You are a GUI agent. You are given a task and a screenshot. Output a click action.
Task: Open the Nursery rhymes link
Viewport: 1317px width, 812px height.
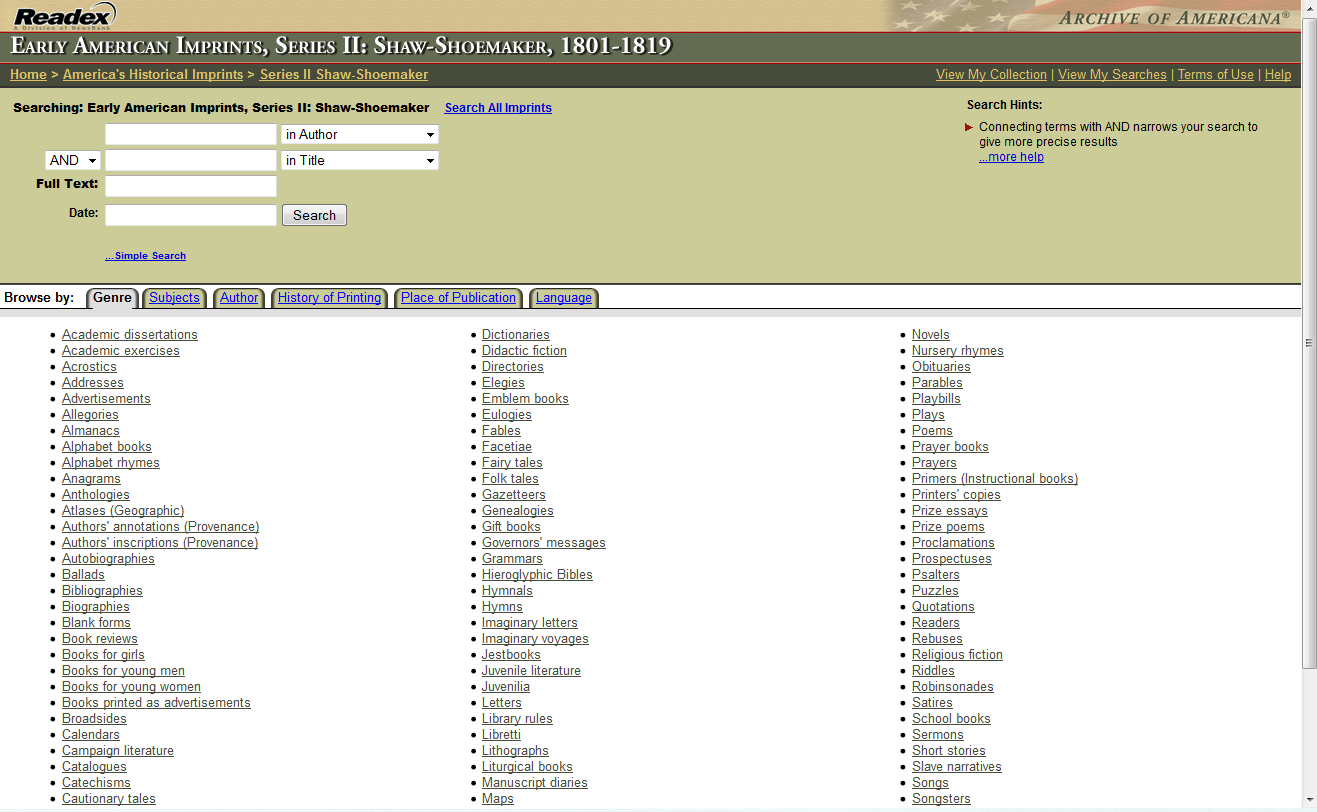(958, 351)
